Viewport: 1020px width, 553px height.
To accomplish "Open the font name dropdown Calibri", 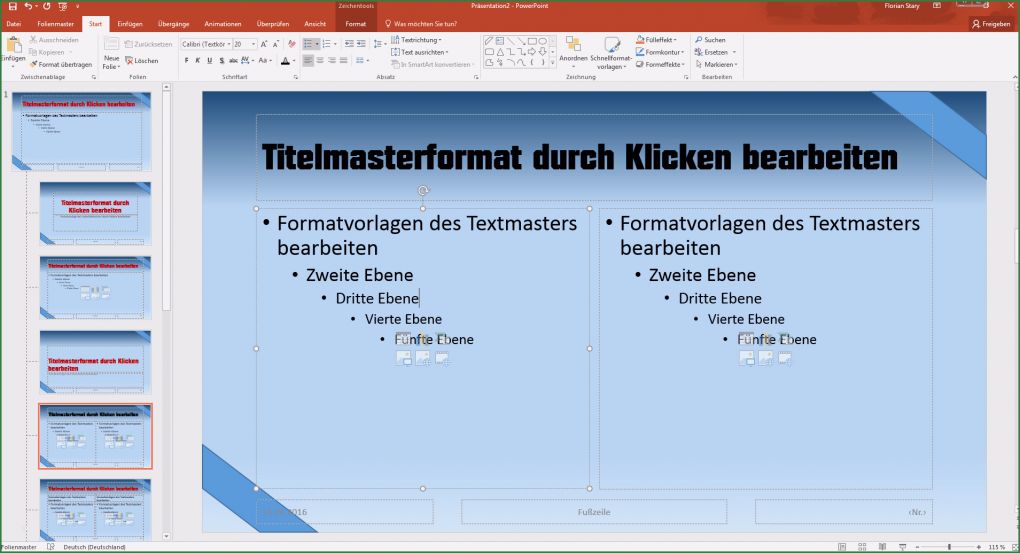I will point(205,44).
